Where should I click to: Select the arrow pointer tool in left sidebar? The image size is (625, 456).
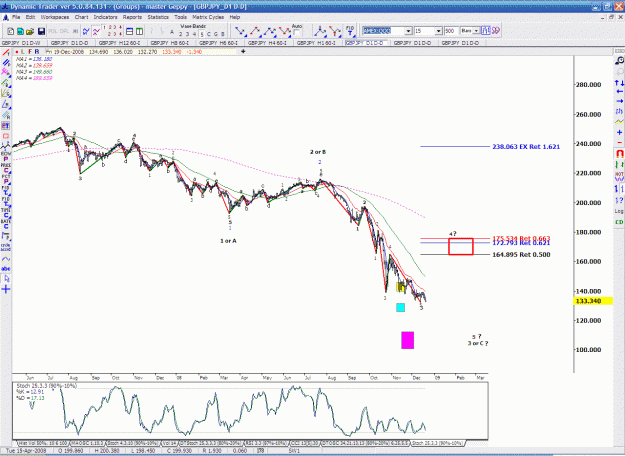6,279
